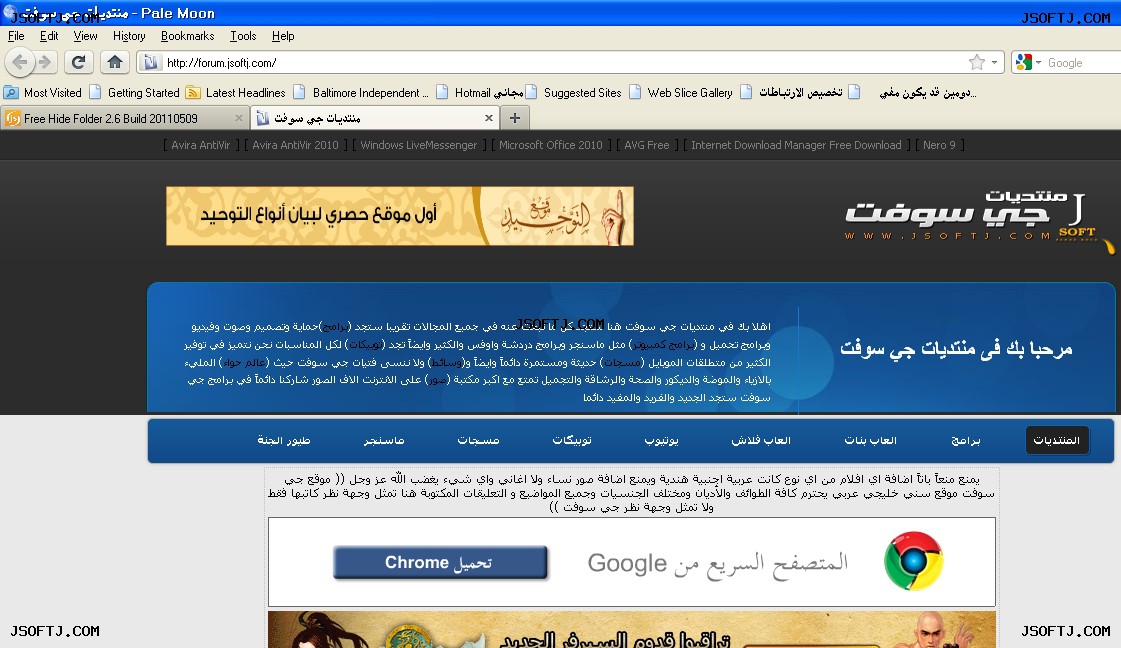Open the Latest Headlines feed bookmark

click(236, 92)
